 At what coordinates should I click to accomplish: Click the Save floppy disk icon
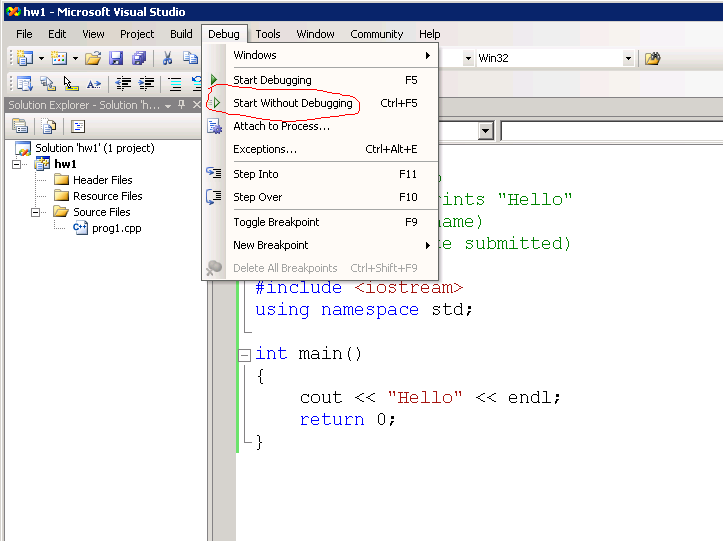(x=116, y=58)
